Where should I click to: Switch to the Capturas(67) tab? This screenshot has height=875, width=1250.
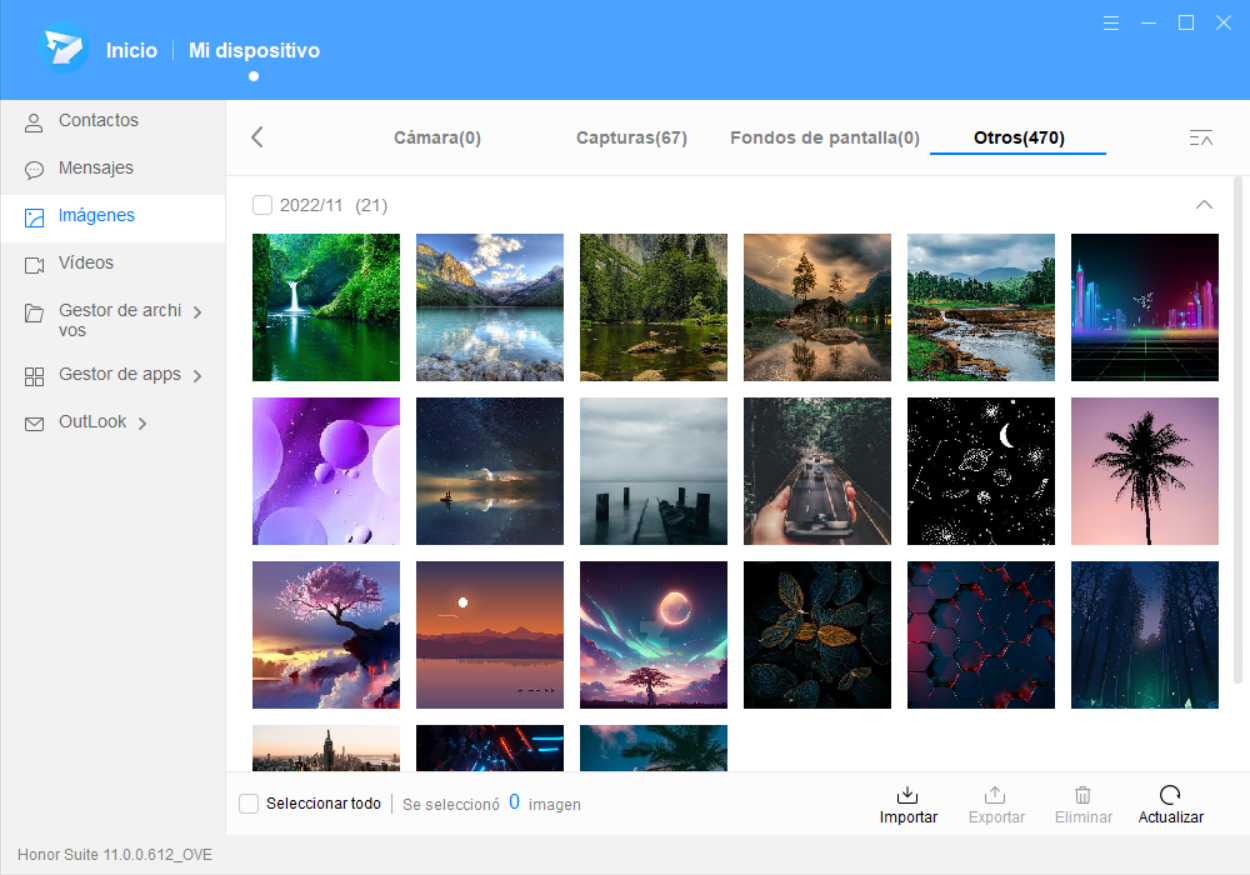631,138
